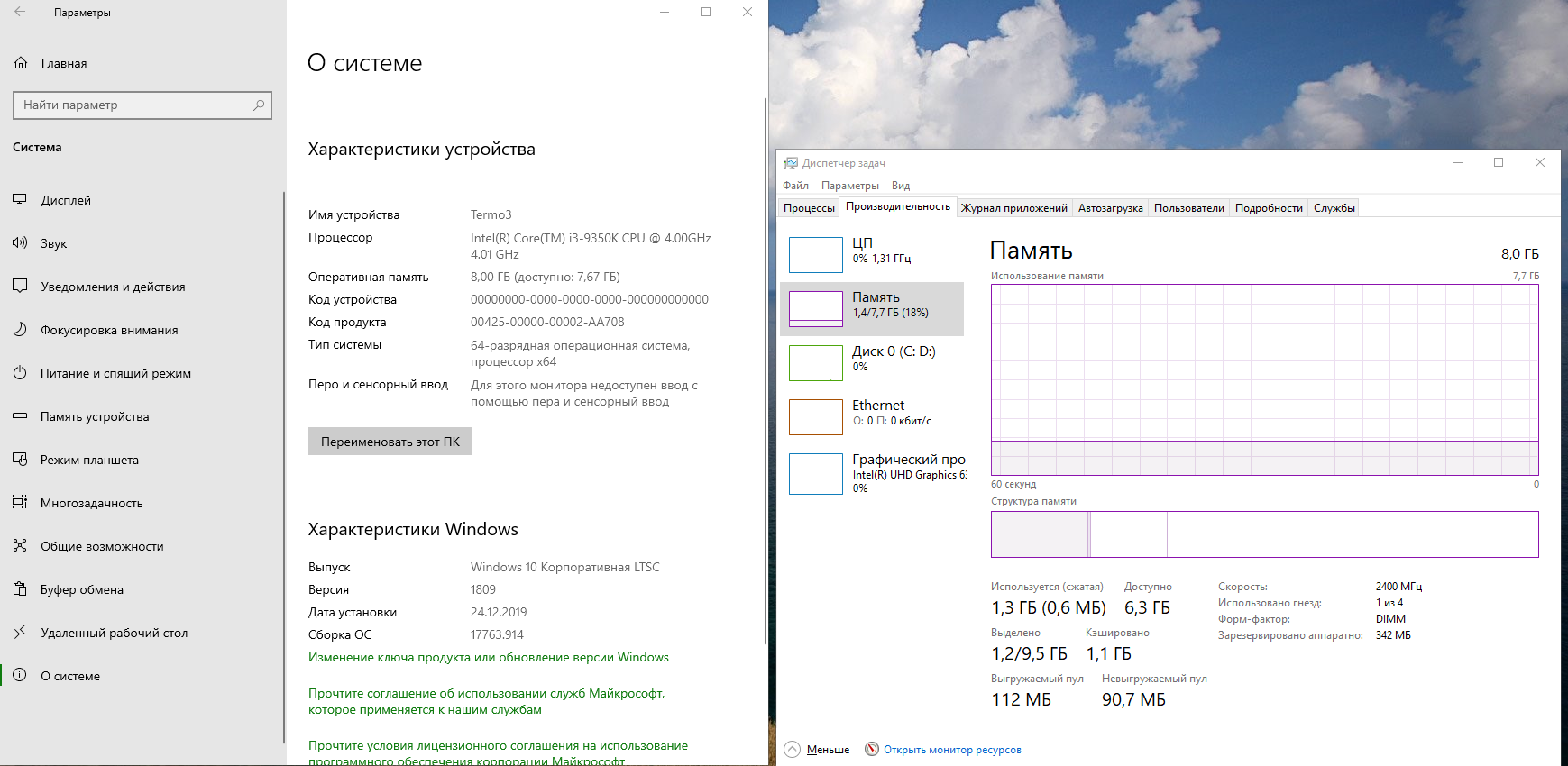Screen dimensions: 1568x766
Task: Click the Фокусировка внимания moon icon
Action: [20, 329]
